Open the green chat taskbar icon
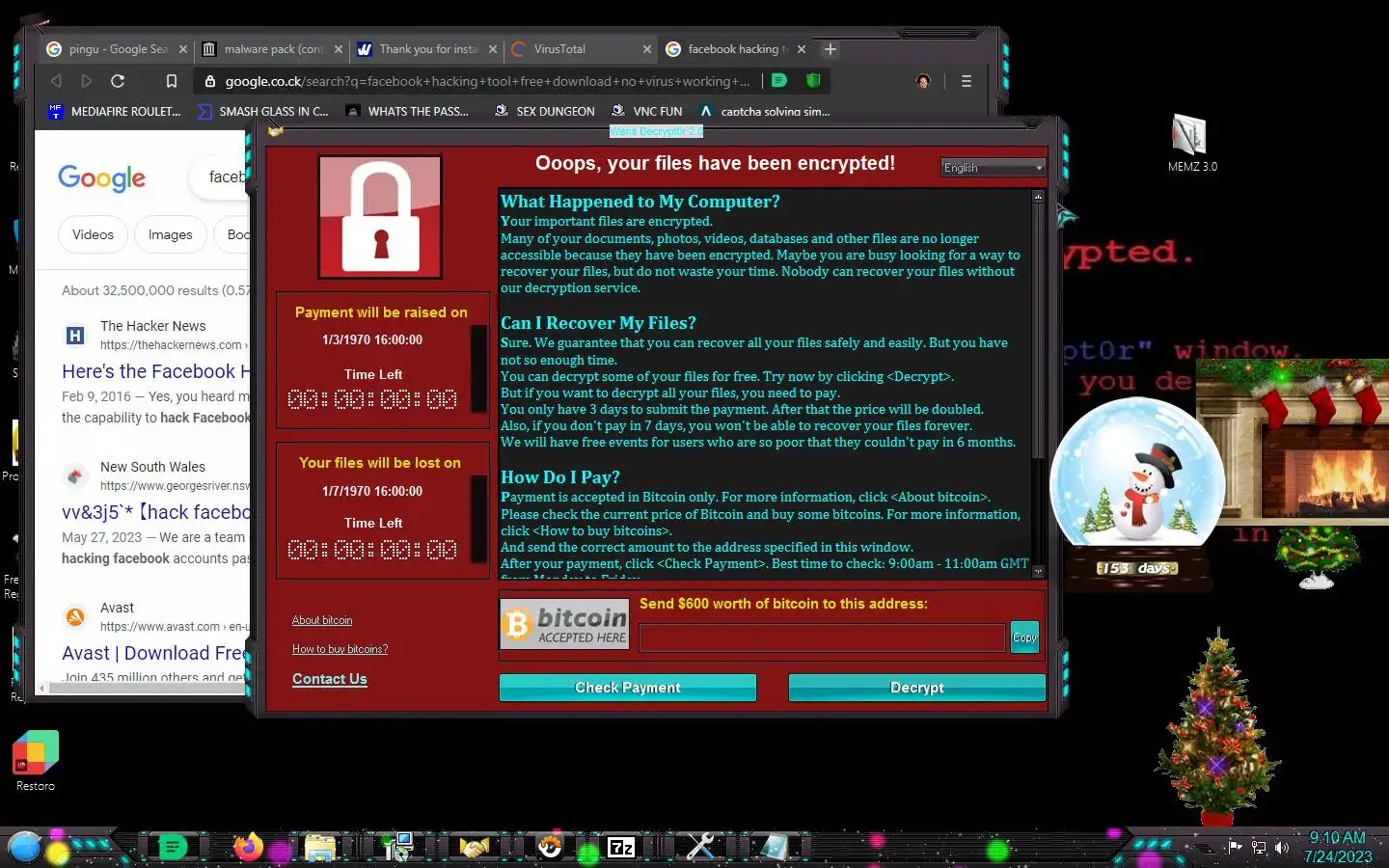The image size is (1389, 868). click(173, 848)
